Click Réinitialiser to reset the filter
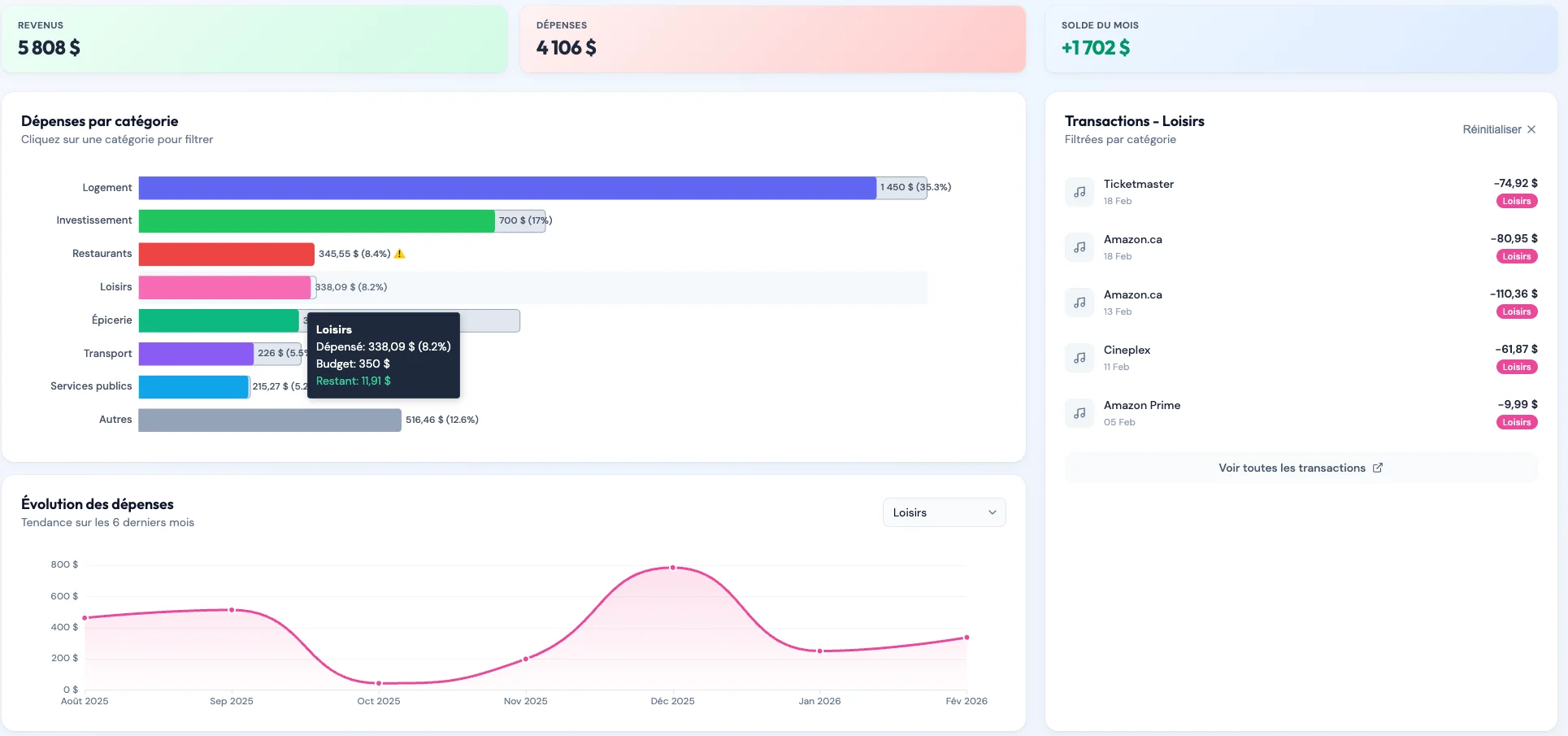 pyautogui.click(x=1492, y=128)
